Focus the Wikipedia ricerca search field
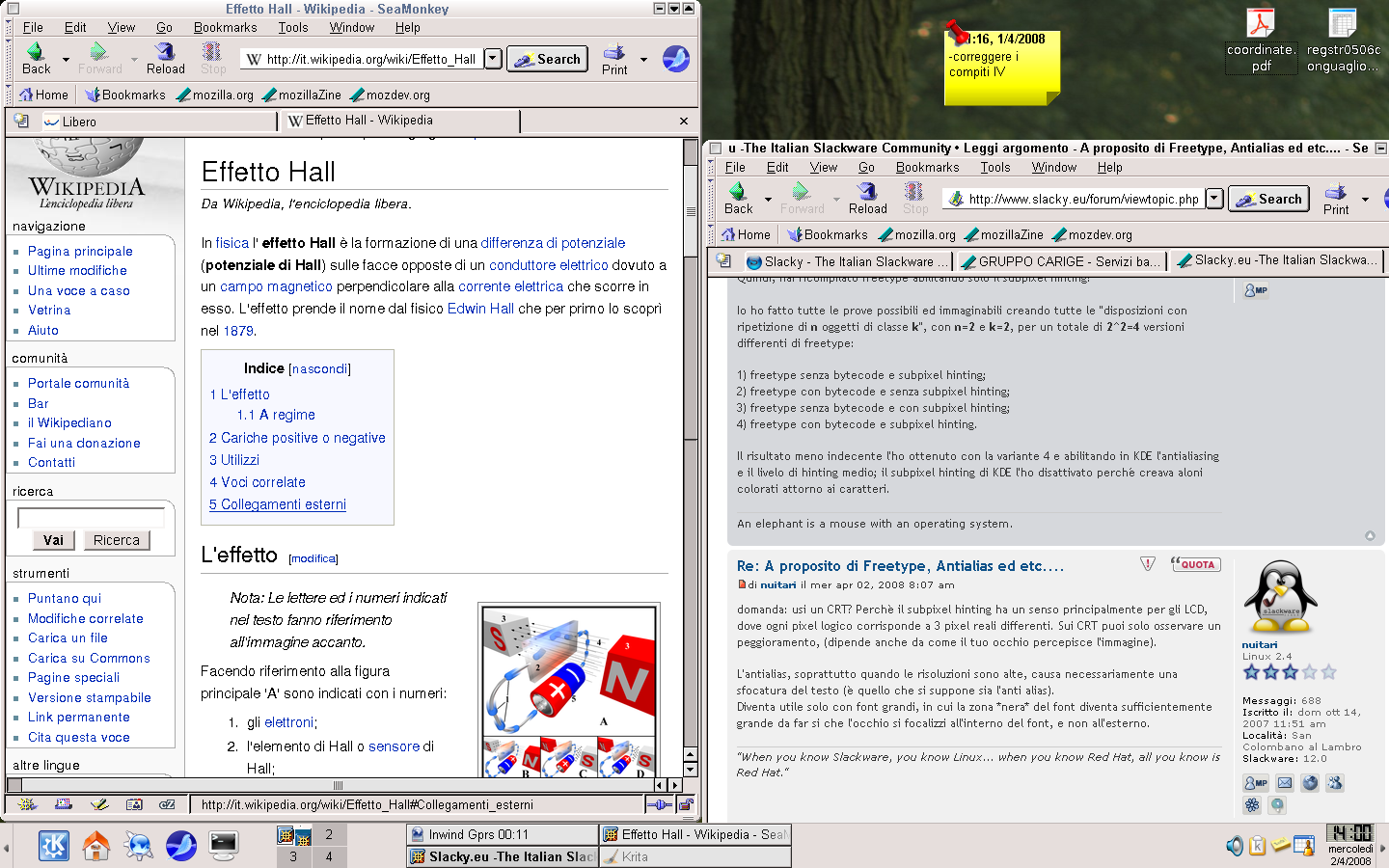 click(x=91, y=518)
